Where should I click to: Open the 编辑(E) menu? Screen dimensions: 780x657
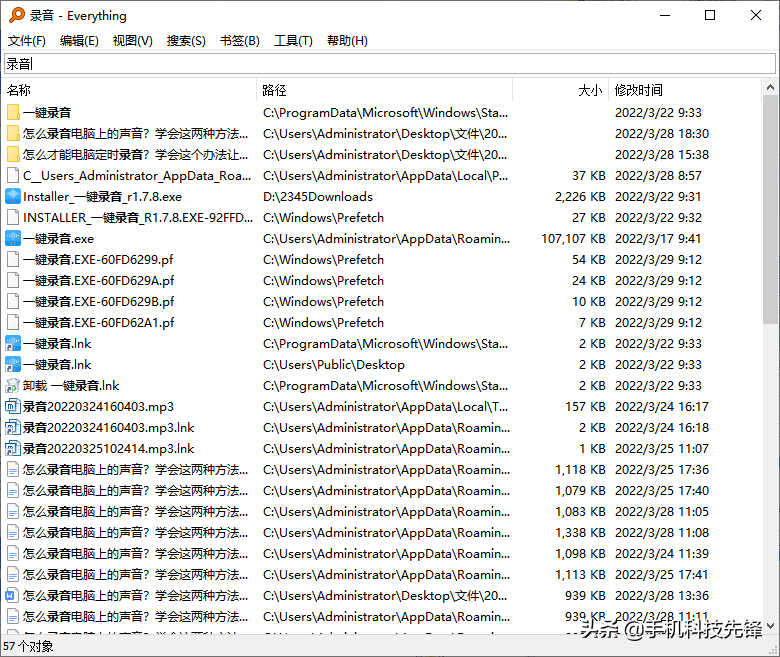coord(79,41)
